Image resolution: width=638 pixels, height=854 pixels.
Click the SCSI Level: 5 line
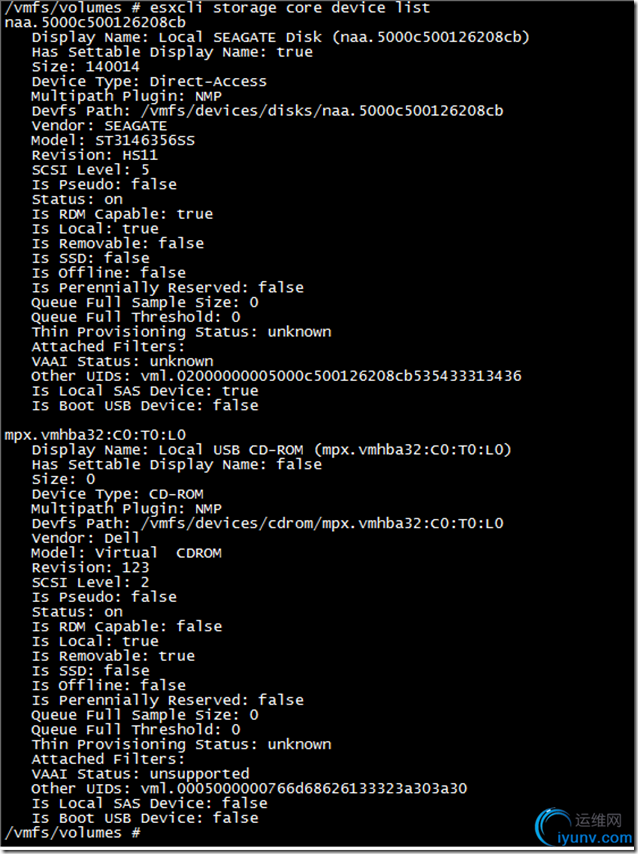pos(90,170)
